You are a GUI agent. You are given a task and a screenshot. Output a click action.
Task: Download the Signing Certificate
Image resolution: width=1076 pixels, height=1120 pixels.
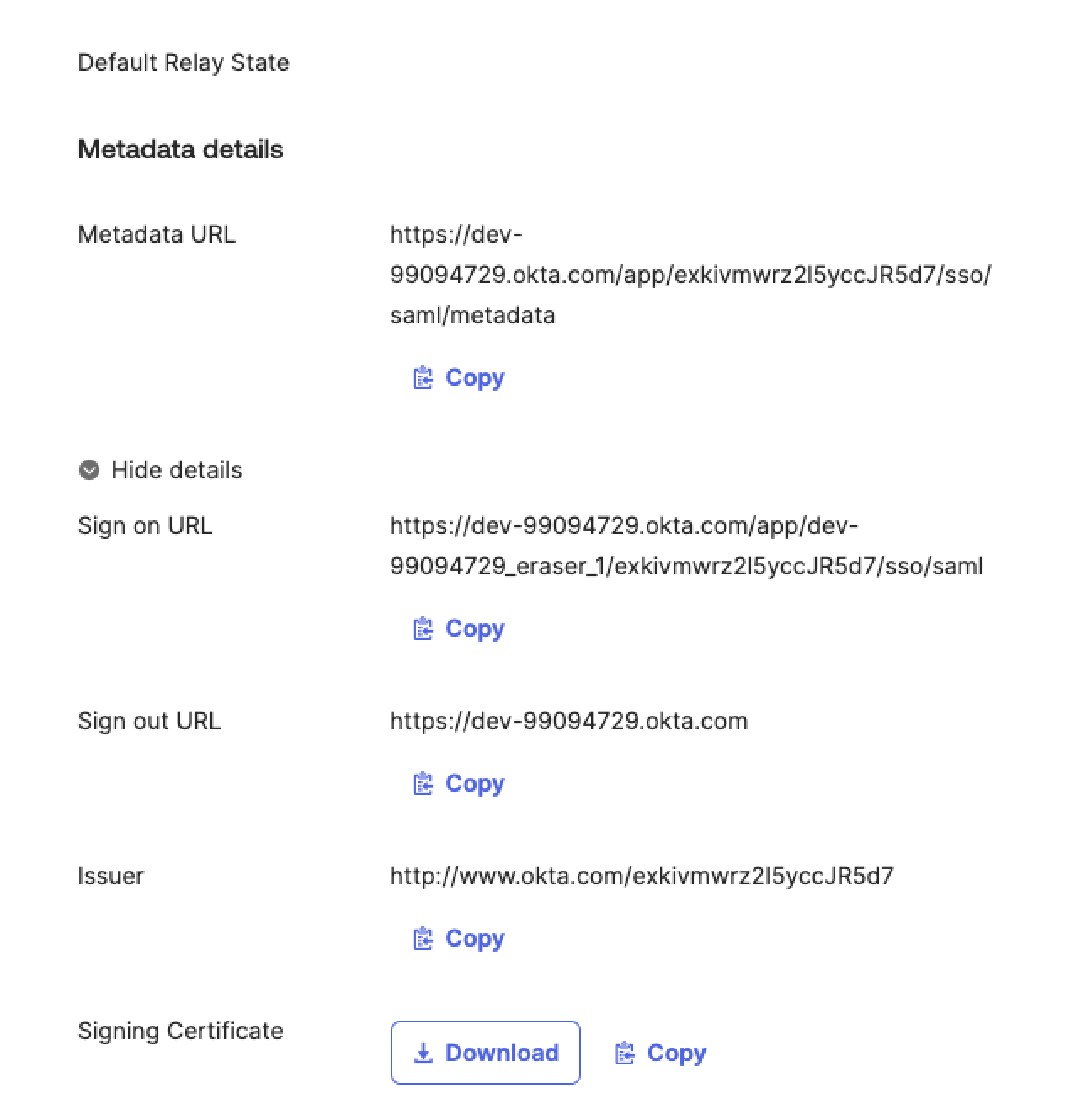pyautogui.click(x=486, y=1053)
